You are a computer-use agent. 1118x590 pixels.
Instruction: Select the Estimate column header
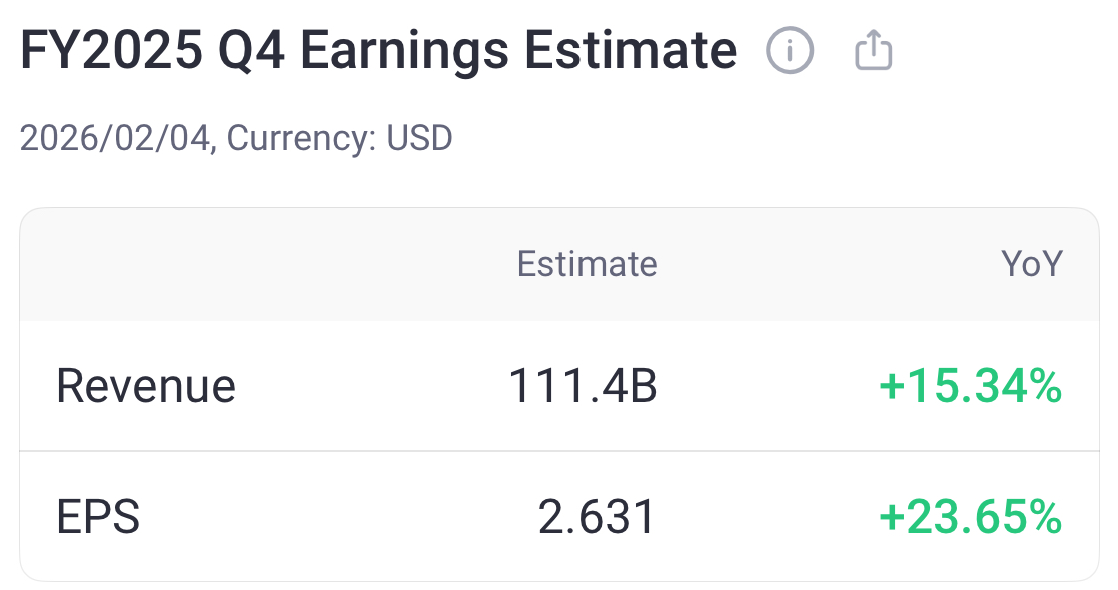(587, 264)
